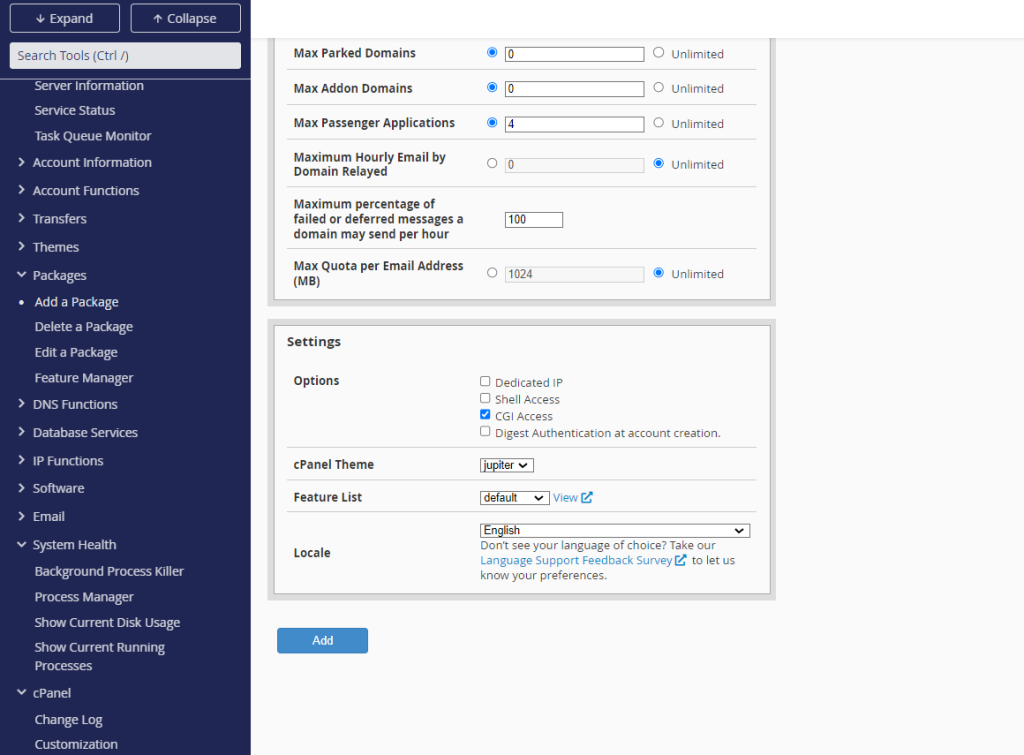Uncheck the CGI Access checkbox
The width and height of the screenshot is (1024, 755).
click(x=485, y=415)
